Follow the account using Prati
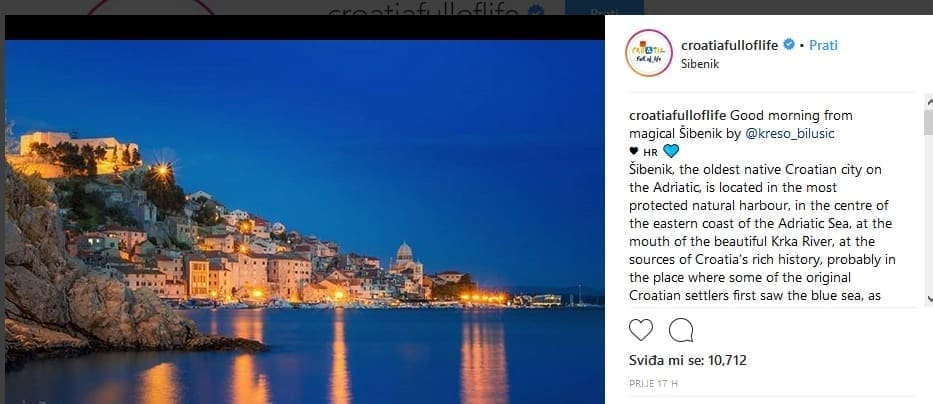 pyautogui.click(x=824, y=45)
